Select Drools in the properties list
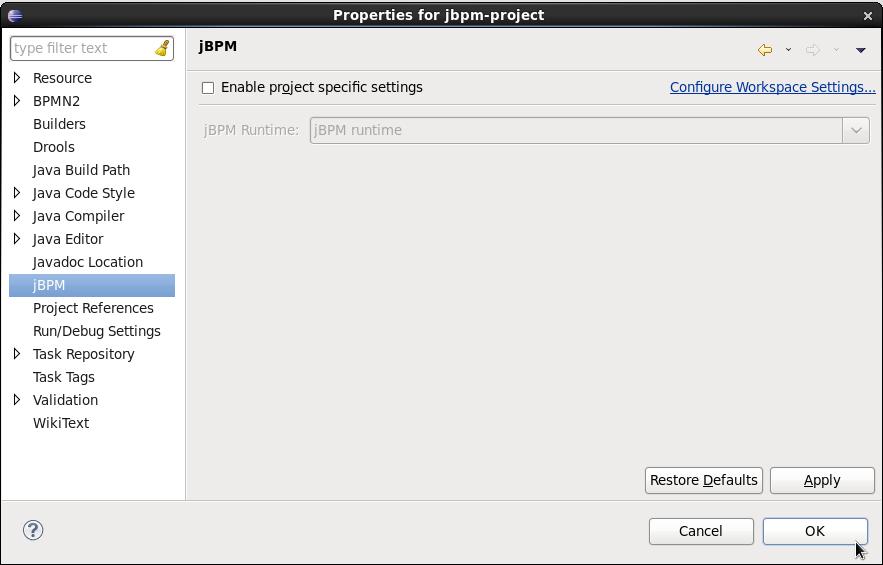Screen dimensions: 883x565 point(54,147)
